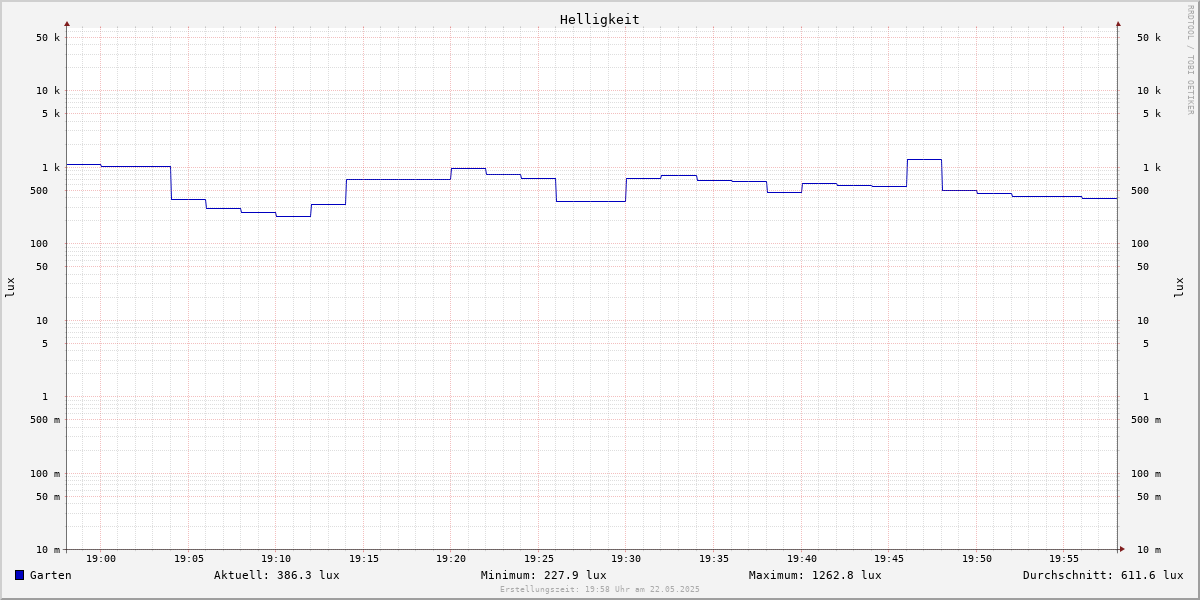Click the left axis 50 k label

[x=48, y=38]
